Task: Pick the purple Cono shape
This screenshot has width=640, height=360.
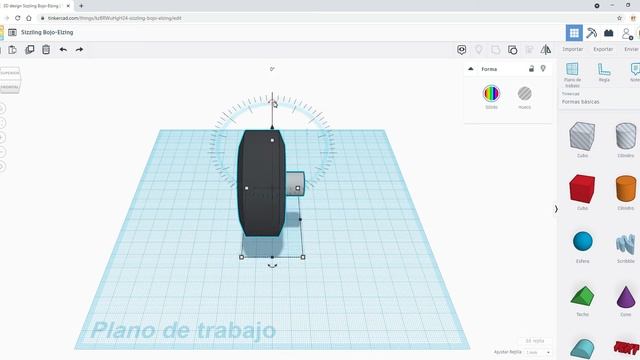Action: tap(626, 297)
